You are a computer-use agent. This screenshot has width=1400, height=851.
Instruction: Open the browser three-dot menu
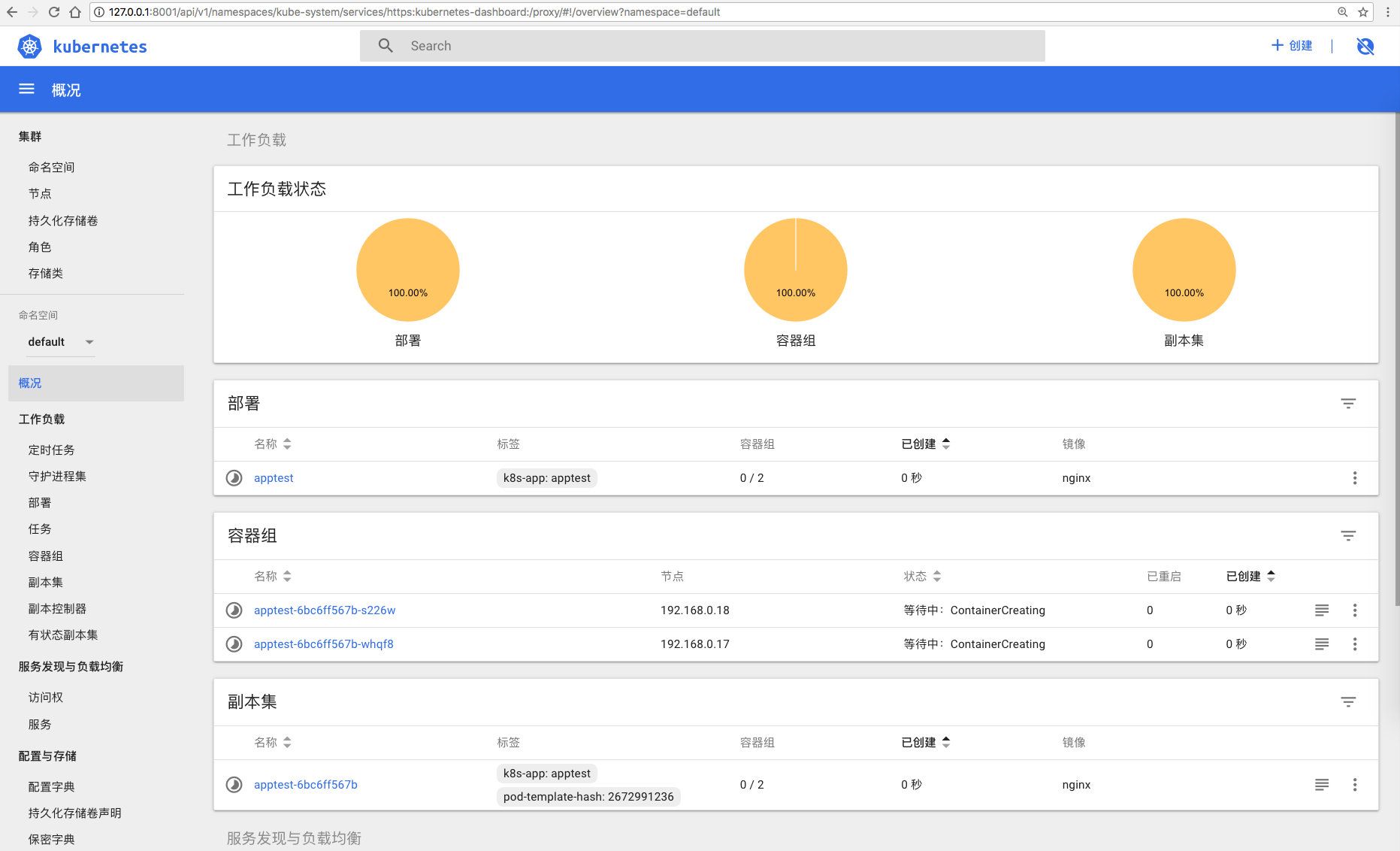click(x=1388, y=12)
